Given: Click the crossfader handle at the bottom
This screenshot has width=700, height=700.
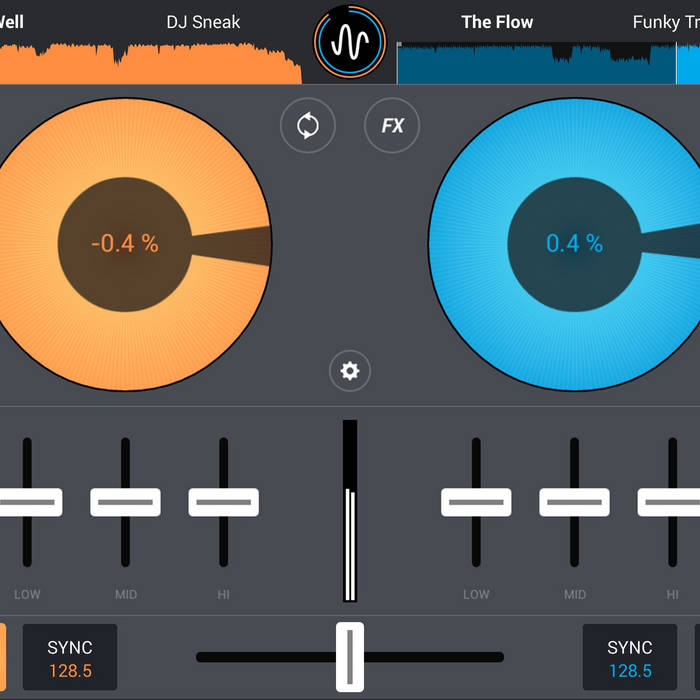Looking at the screenshot, I should pyautogui.click(x=349, y=656).
